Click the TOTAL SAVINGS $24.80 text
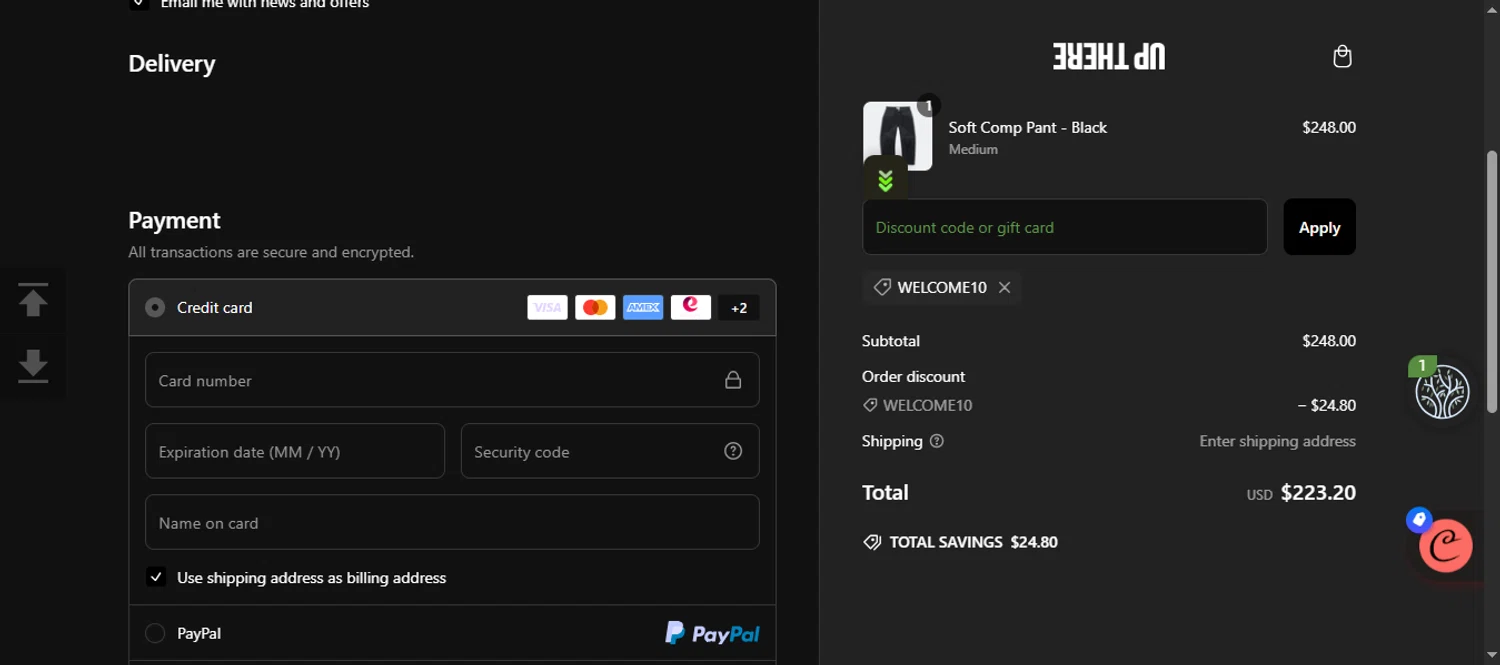The width and height of the screenshot is (1500, 665). pos(973,542)
